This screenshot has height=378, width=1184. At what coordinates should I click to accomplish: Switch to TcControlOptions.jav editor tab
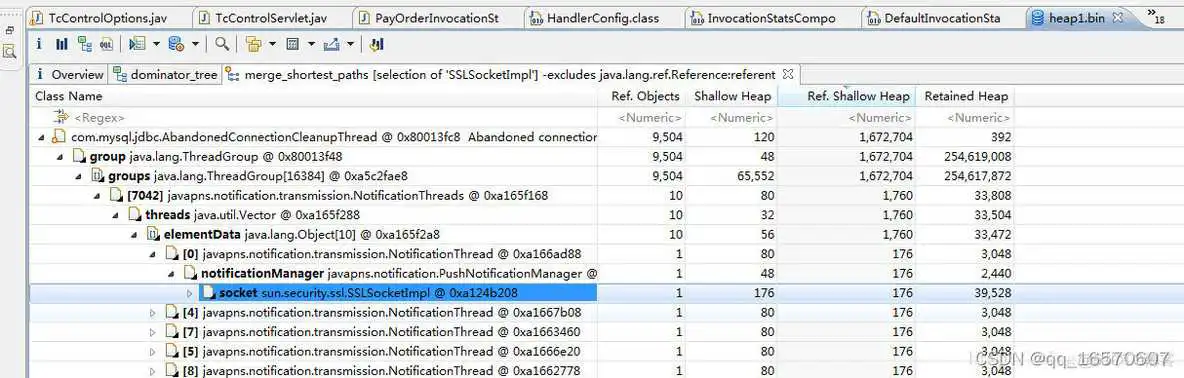(x=108, y=17)
